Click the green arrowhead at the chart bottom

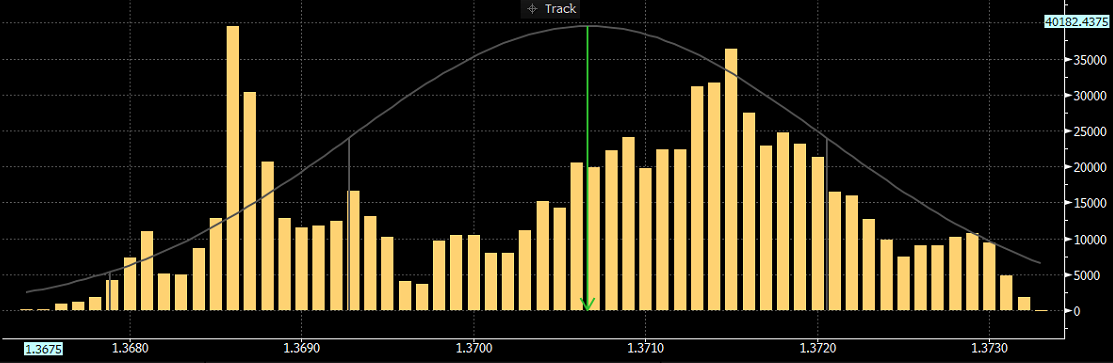coord(587,305)
